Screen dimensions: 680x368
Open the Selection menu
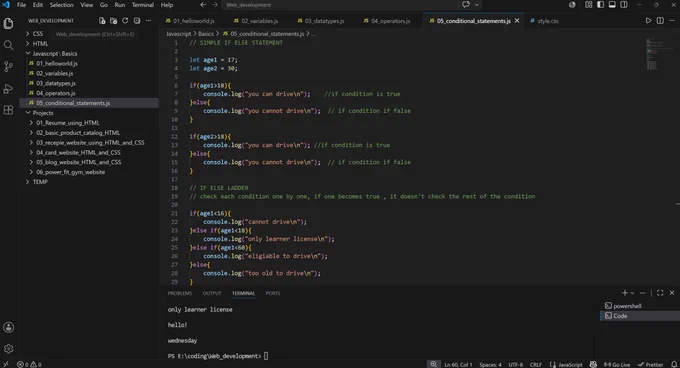pos(62,5)
